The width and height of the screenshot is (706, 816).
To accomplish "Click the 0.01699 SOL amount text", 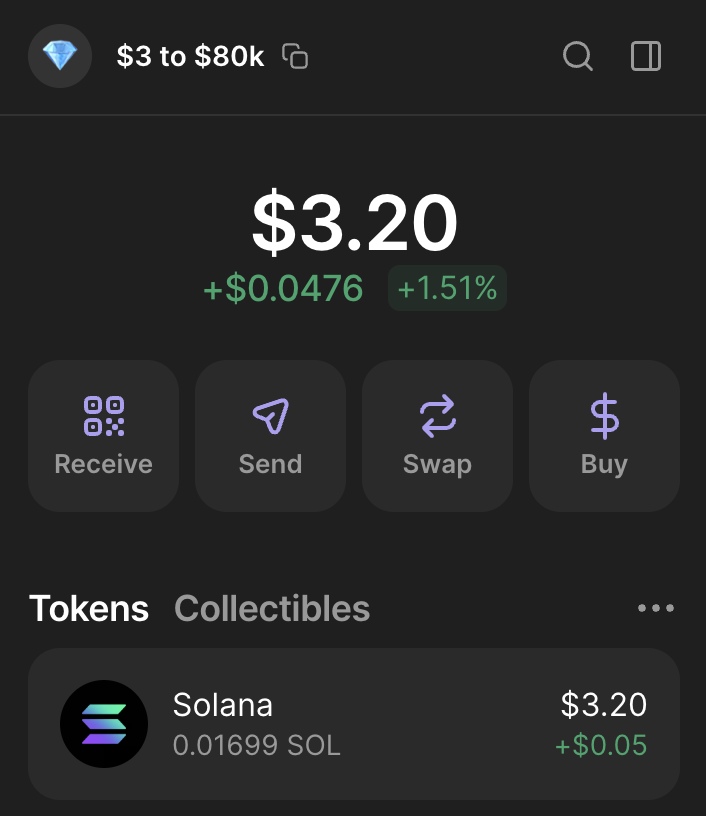I will pyautogui.click(x=257, y=745).
